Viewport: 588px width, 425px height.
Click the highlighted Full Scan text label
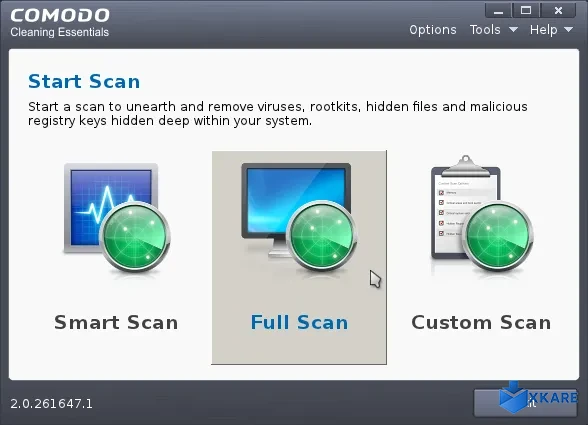[299, 322]
